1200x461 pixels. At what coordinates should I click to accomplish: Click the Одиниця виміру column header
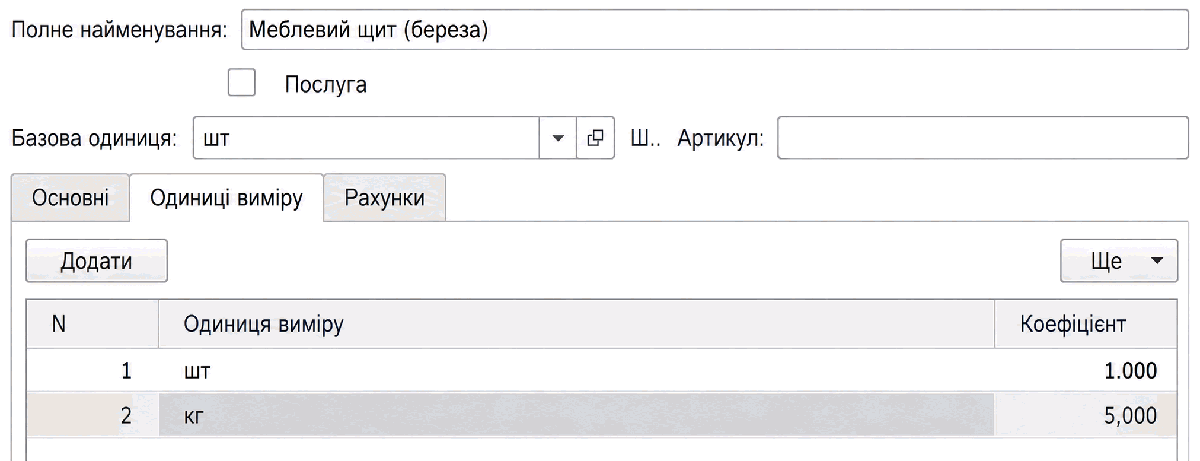(577, 324)
